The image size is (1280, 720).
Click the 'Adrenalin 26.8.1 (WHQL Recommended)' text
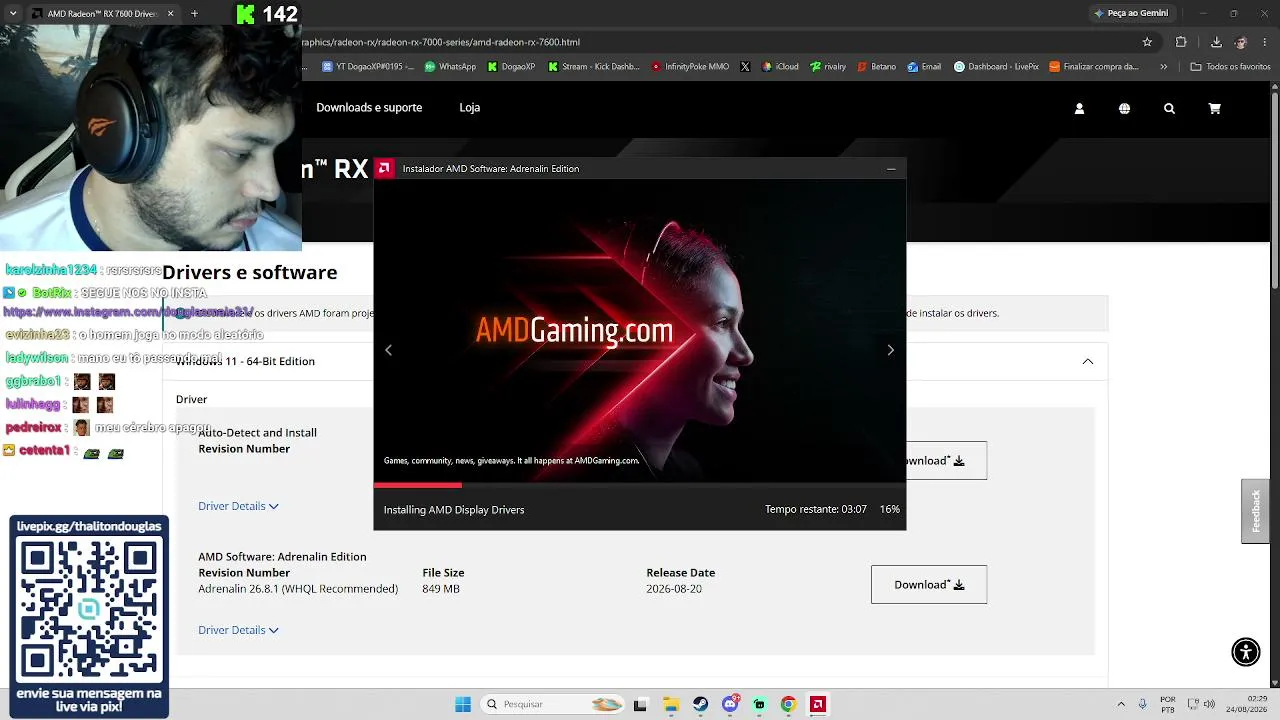click(298, 589)
